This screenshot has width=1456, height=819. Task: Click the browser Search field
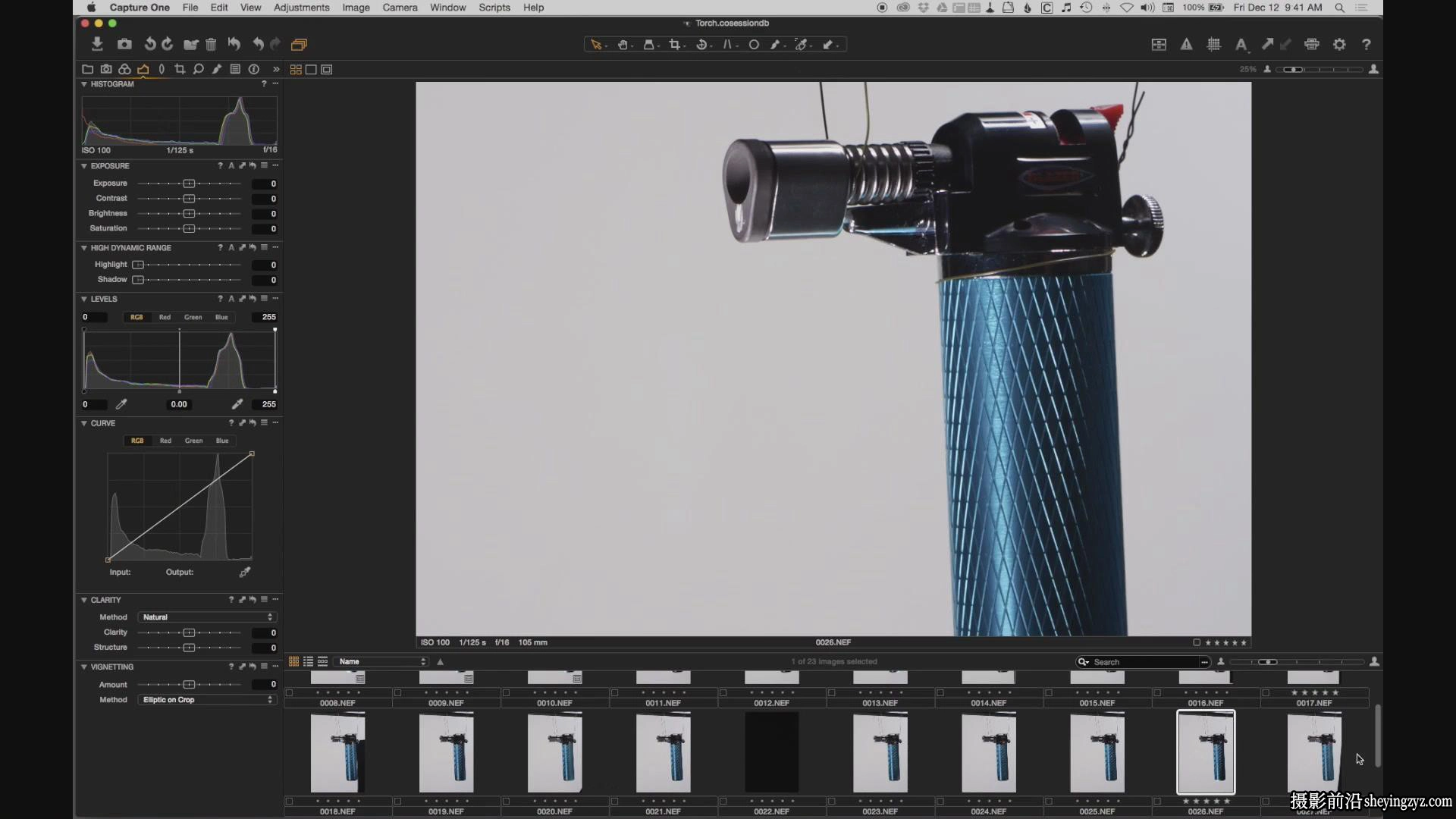pos(1143,662)
